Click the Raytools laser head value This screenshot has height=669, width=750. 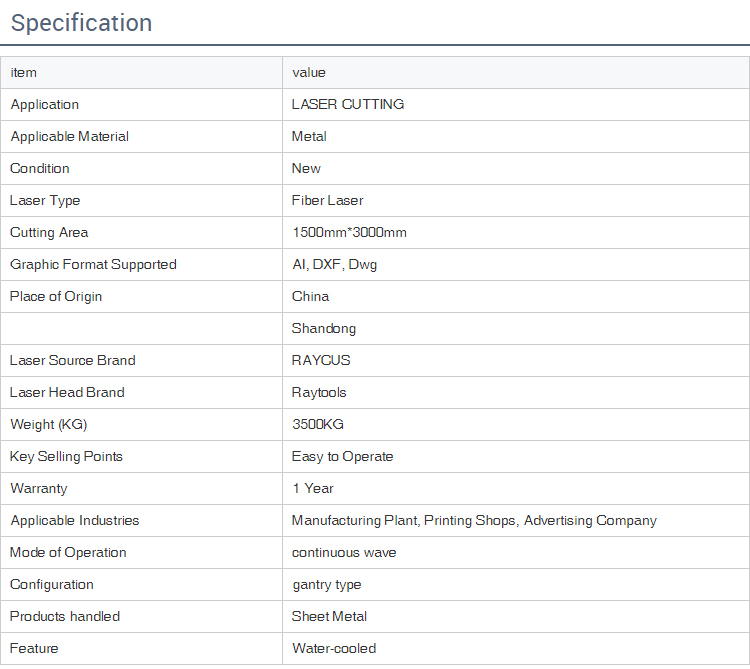click(319, 393)
